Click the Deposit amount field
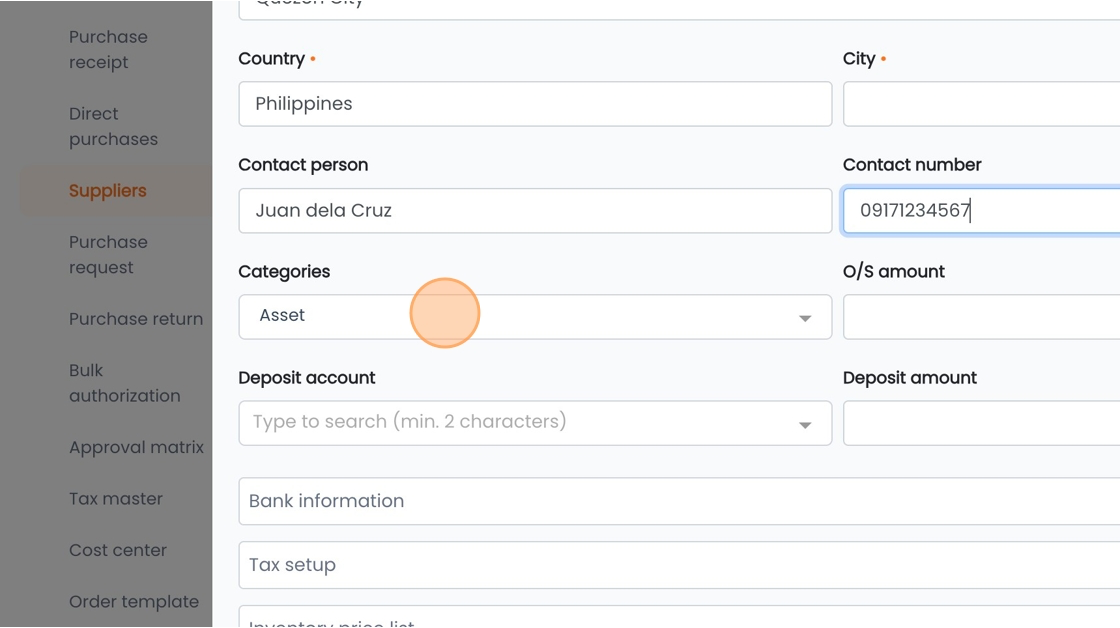 981,423
